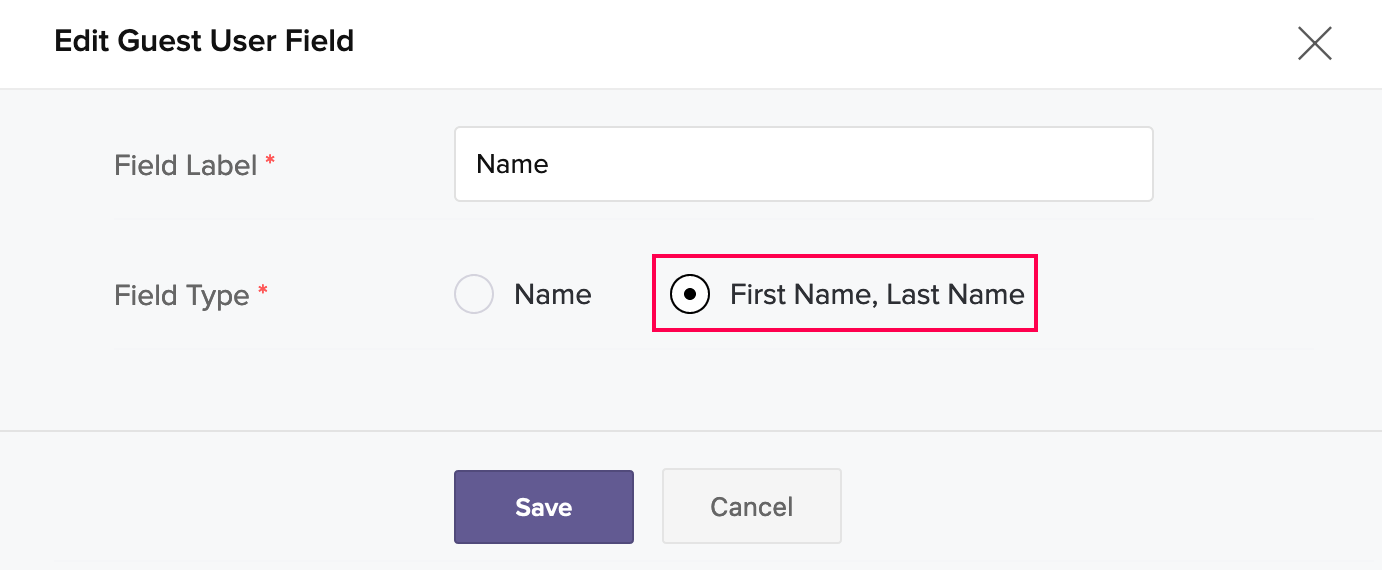Click the dialog title "Edit Guest User Field"

point(204,42)
